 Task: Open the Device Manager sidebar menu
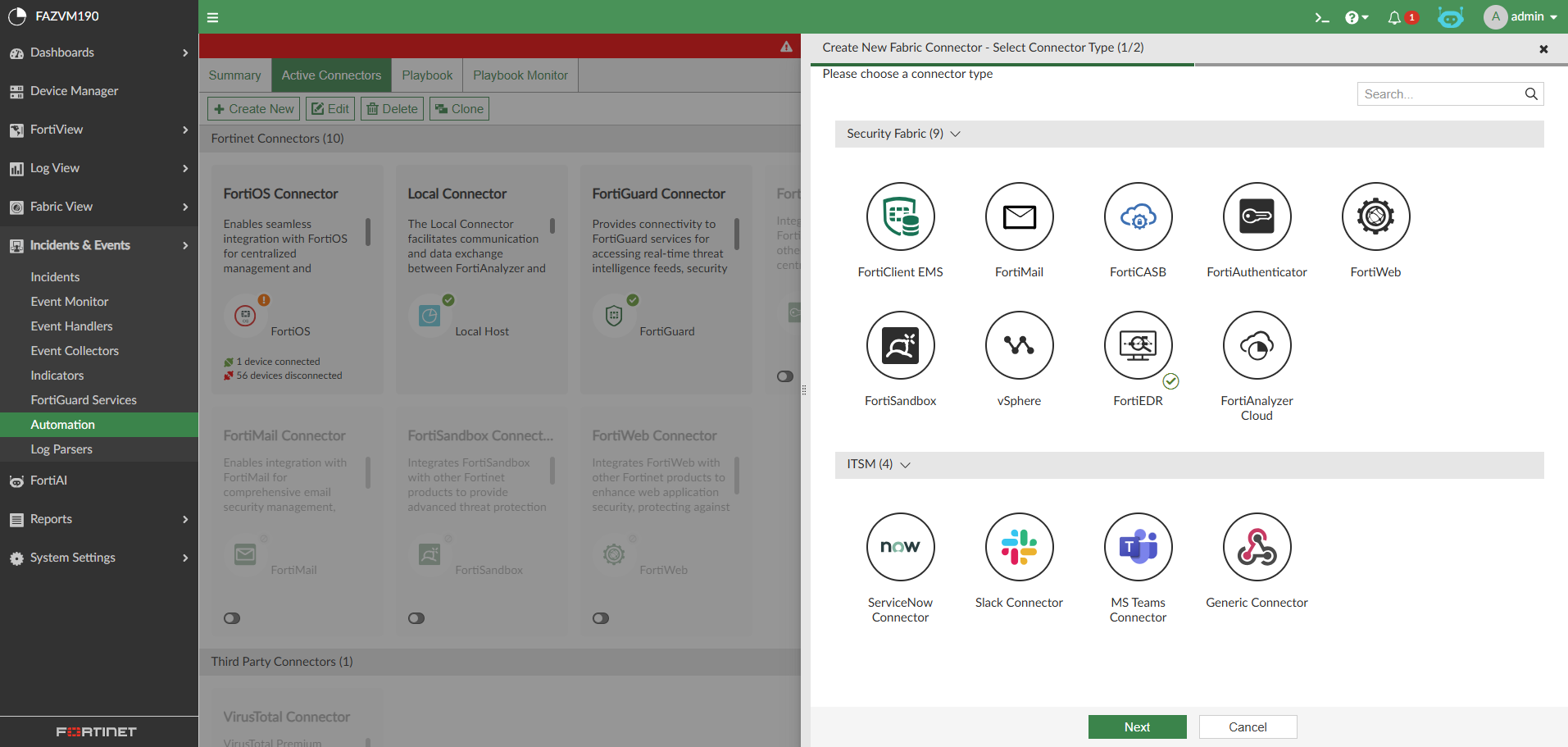coord(73,90)
